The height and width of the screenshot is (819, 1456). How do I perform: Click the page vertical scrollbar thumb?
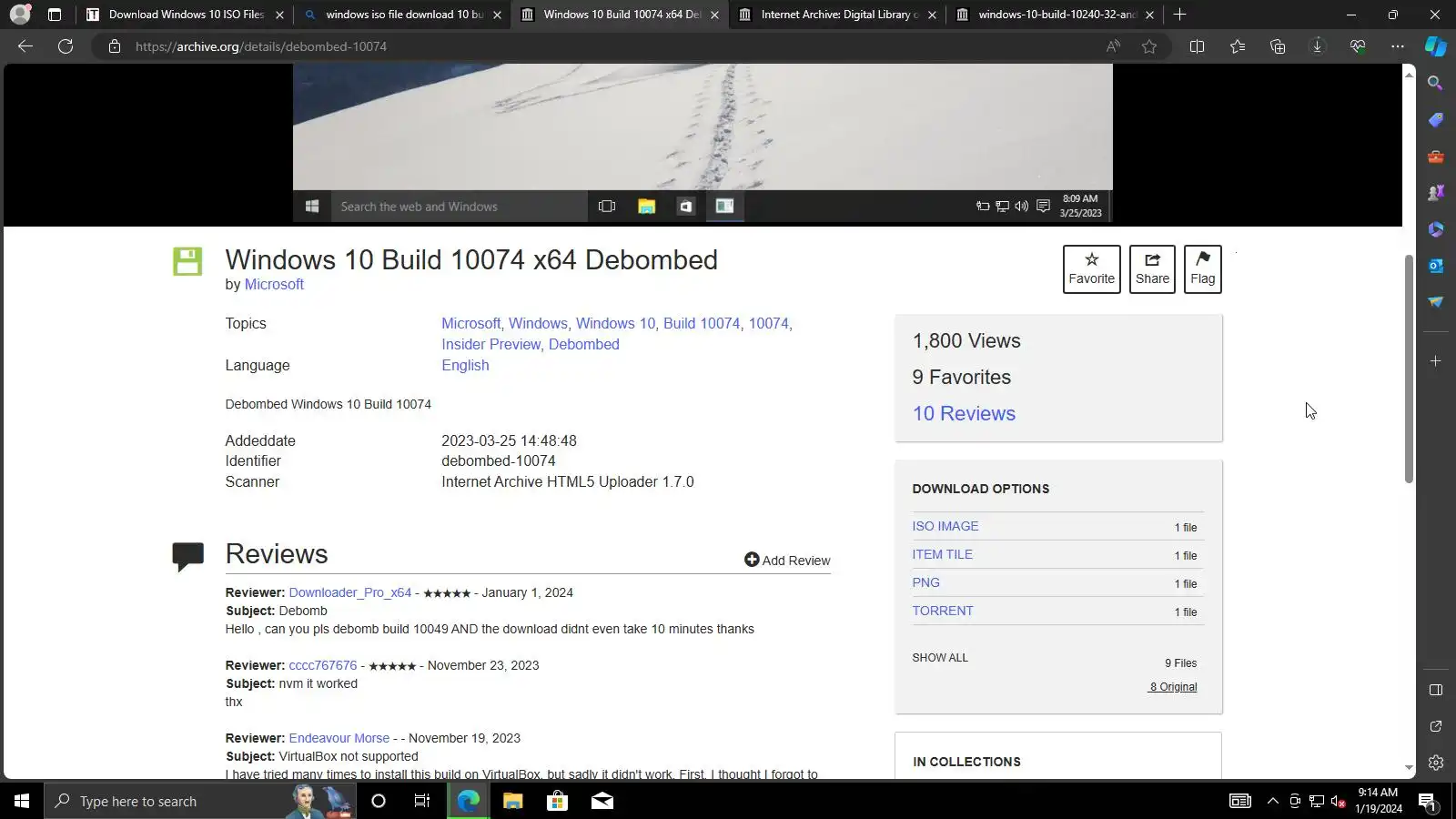(x=1409, y=369)
